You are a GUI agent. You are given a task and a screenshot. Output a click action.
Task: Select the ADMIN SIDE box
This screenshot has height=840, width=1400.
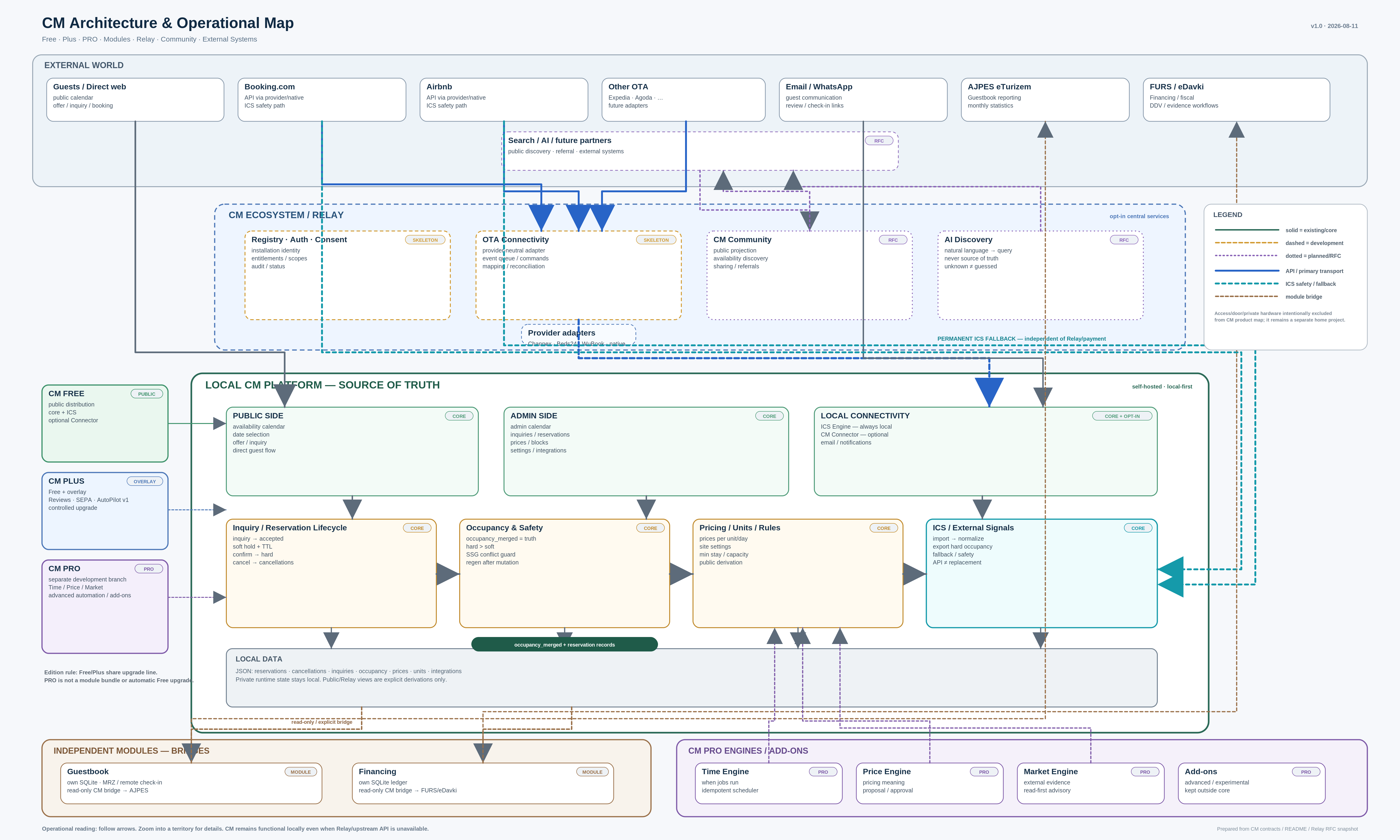tap(646, 452)
